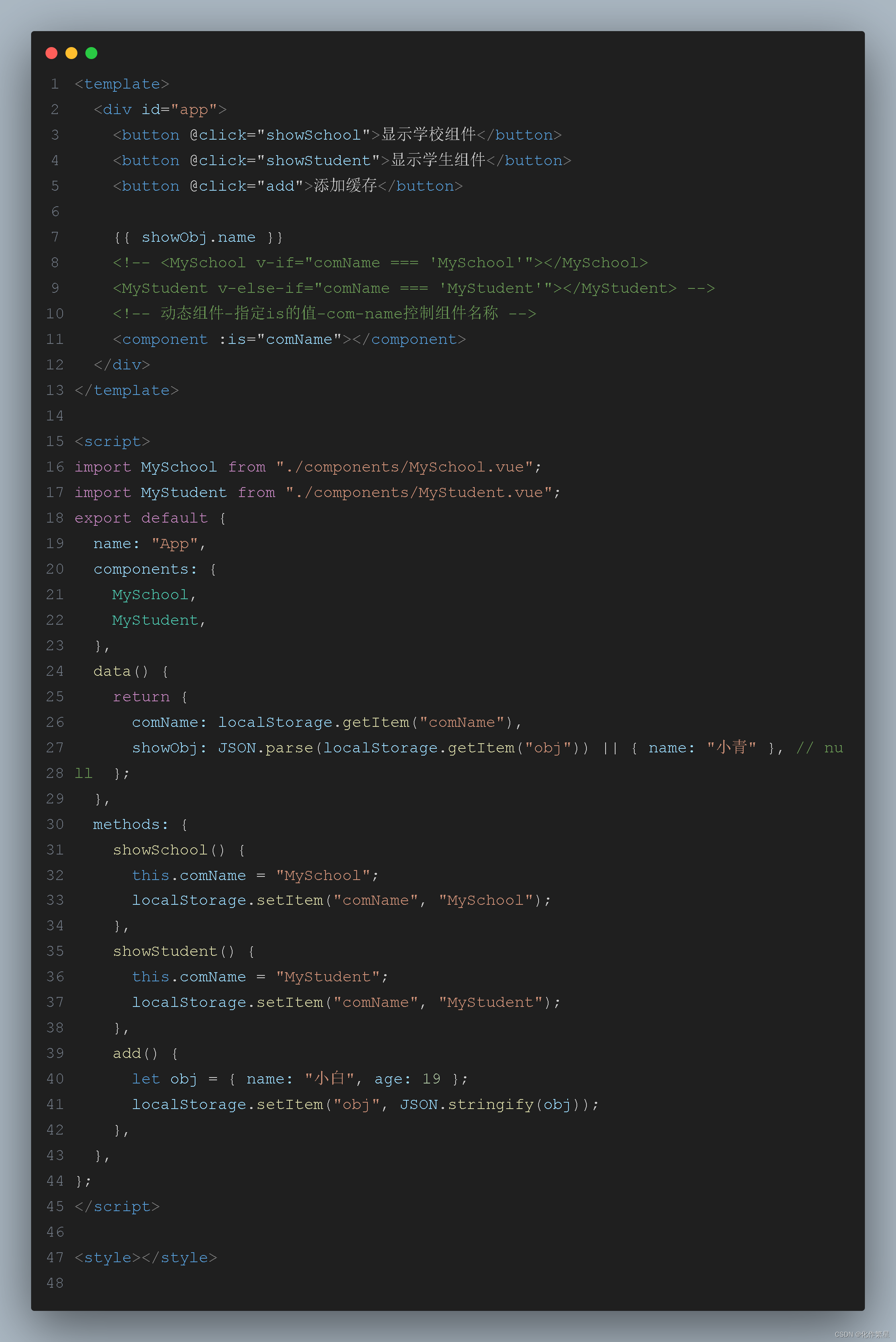Click the 显示学生组件 button text
This screenshot has height=1342, width=896.
438,160
